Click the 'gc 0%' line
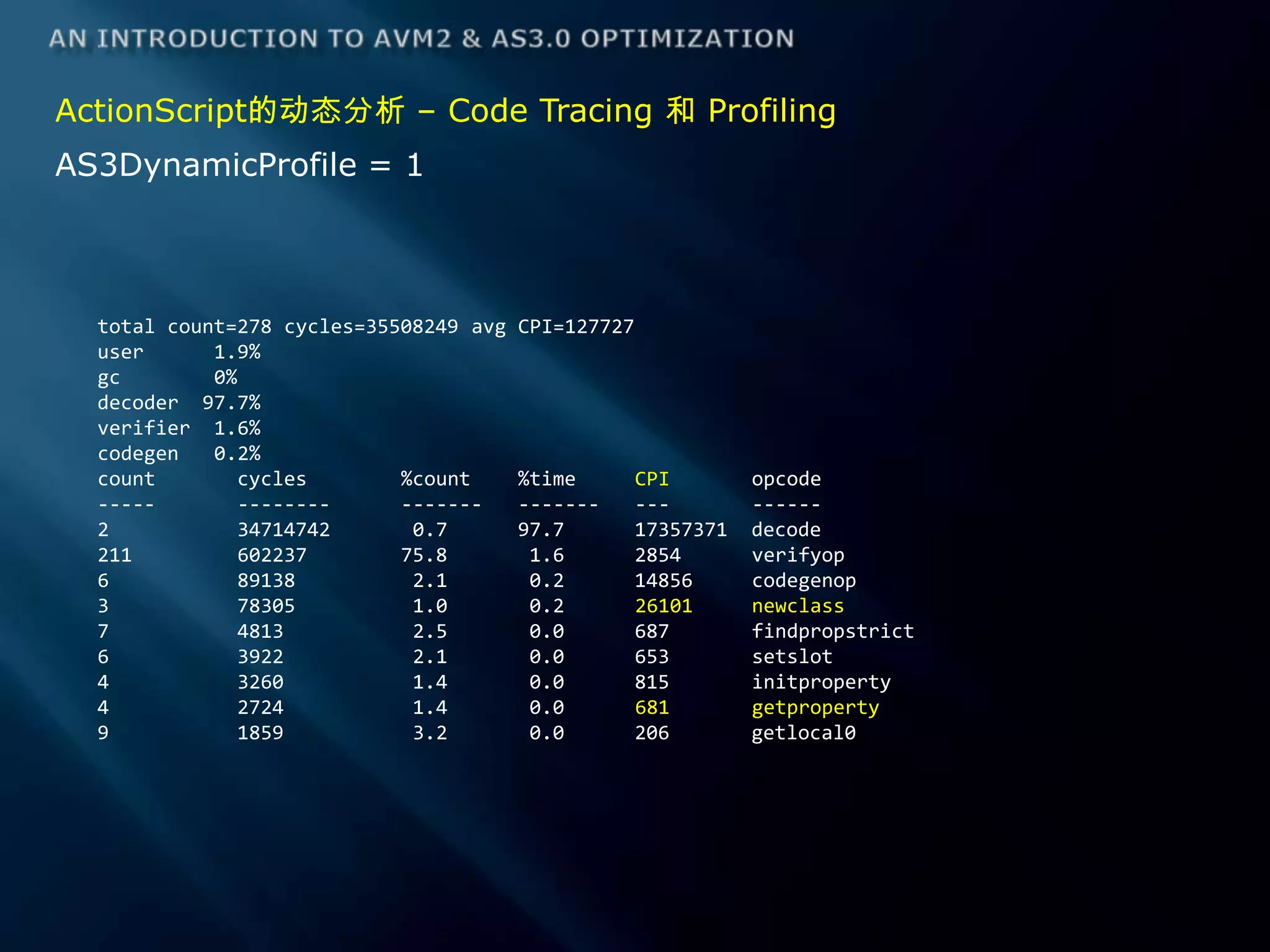1270x952 pixels. 167,377
